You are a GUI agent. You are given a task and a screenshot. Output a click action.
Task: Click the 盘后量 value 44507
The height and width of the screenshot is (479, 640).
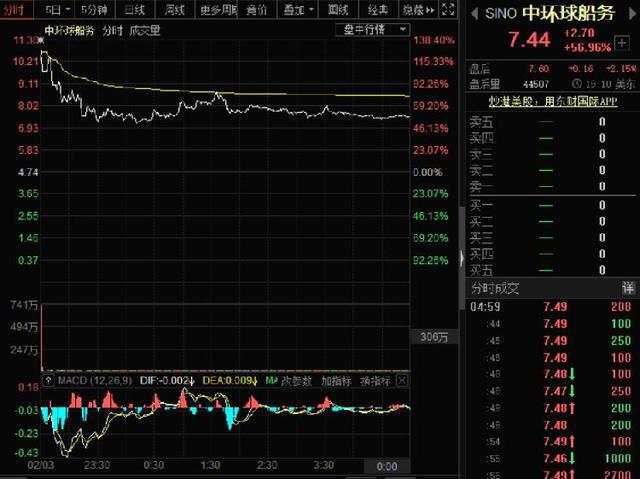tap(536, 84)
